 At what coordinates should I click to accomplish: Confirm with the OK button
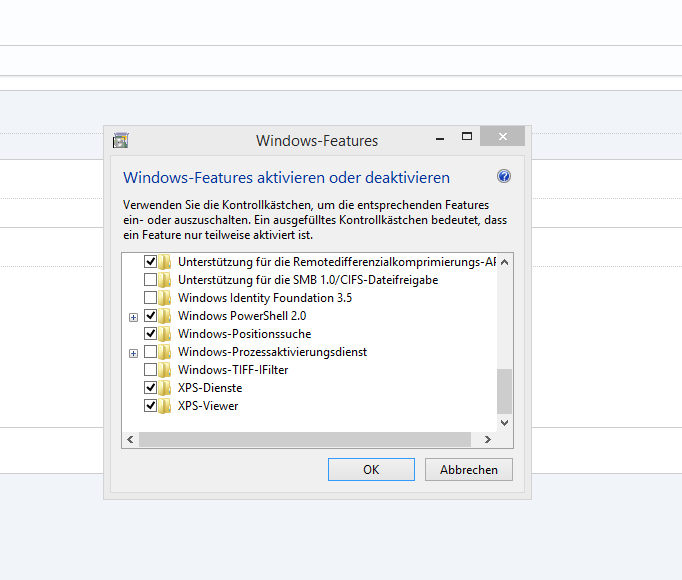(x=371, y=469)
